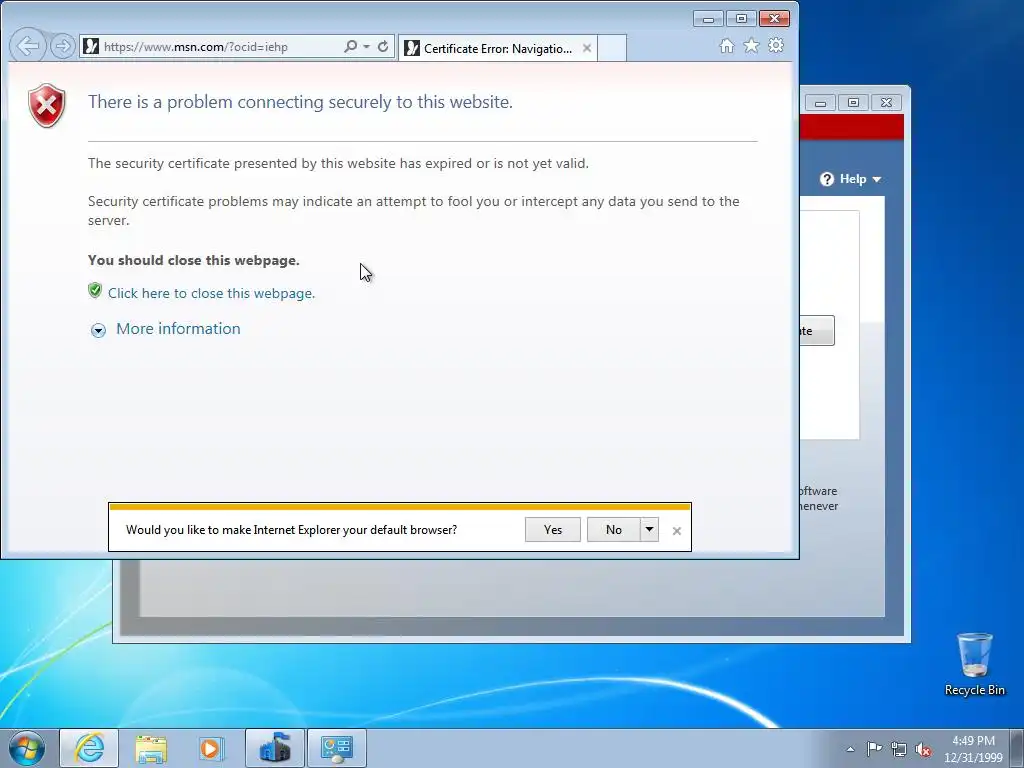
Task: Choose Yes for default browser prompt
Action: (x=552, y=530)
